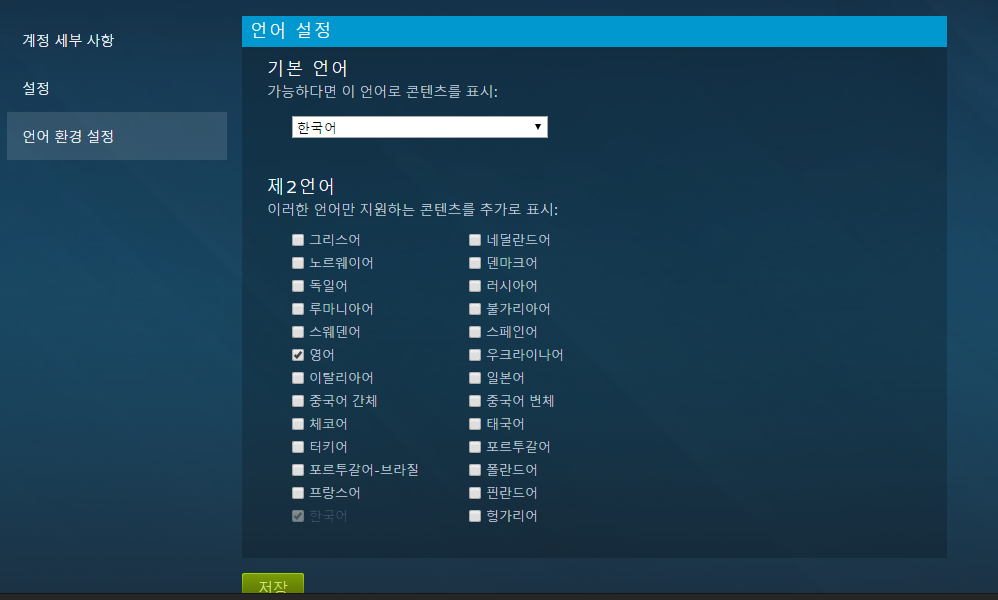
Task: Click the 이러한 언어만 지원하는 콘텐츠를 추가로 표시 text
Action: click(x=412, y=209)
